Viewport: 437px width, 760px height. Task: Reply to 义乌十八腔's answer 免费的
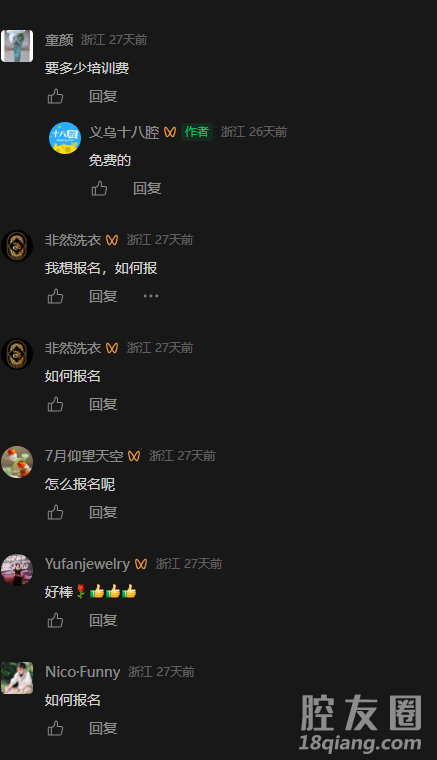click(x=147, y=189)
